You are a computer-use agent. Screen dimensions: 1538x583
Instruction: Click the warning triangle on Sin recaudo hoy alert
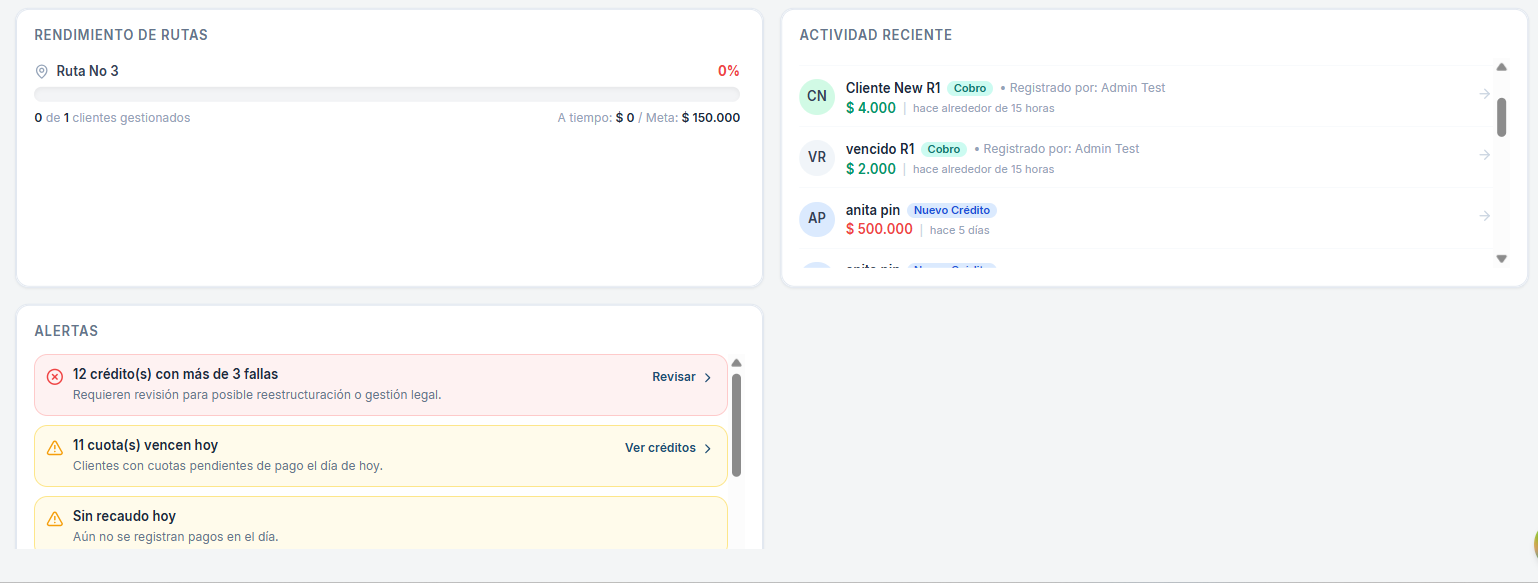pos(55,518)
